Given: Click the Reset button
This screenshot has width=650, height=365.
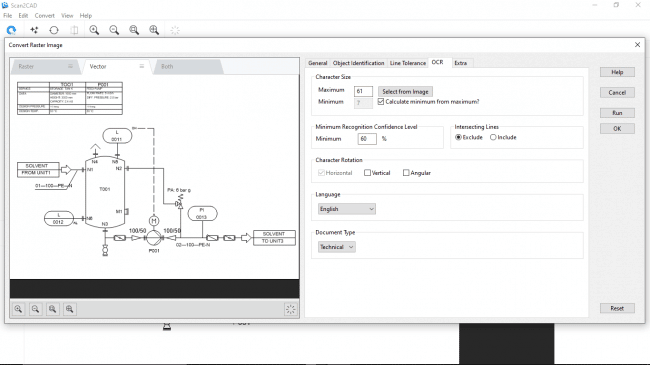Looking at the screenshot, I should pyautogui.click(x=617, y=308).
